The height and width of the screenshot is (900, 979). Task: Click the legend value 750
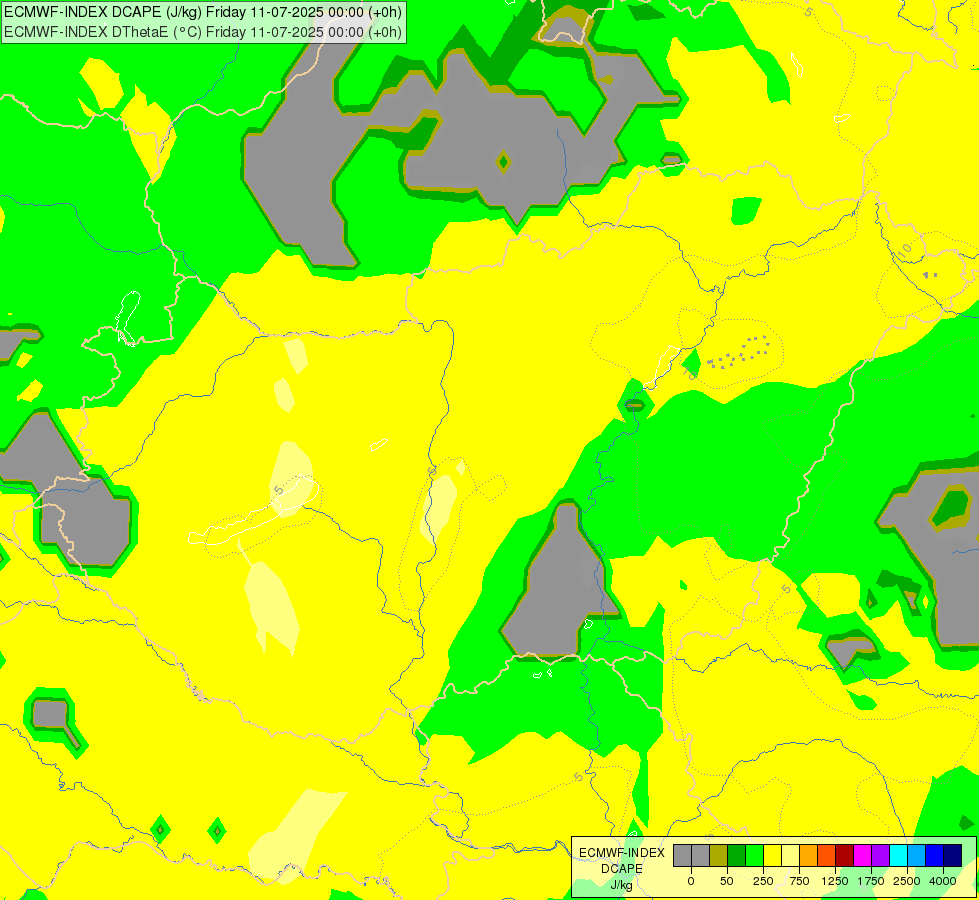(x=799, y=881)
